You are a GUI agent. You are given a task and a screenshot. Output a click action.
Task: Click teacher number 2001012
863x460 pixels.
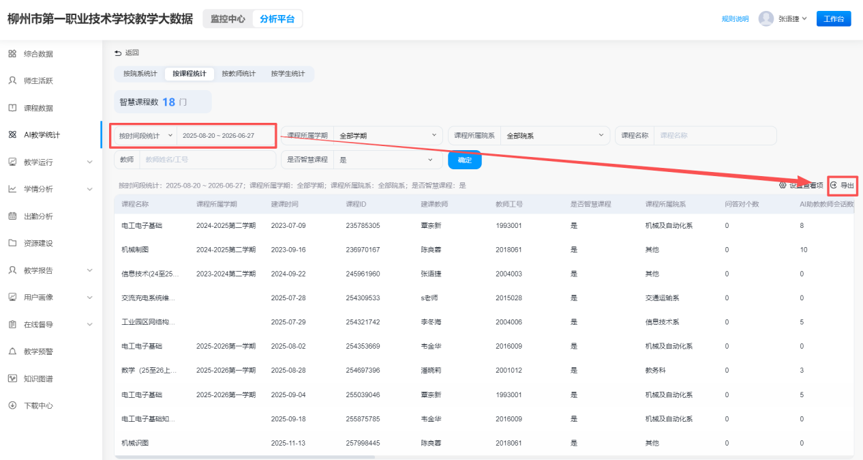(509, 370)
